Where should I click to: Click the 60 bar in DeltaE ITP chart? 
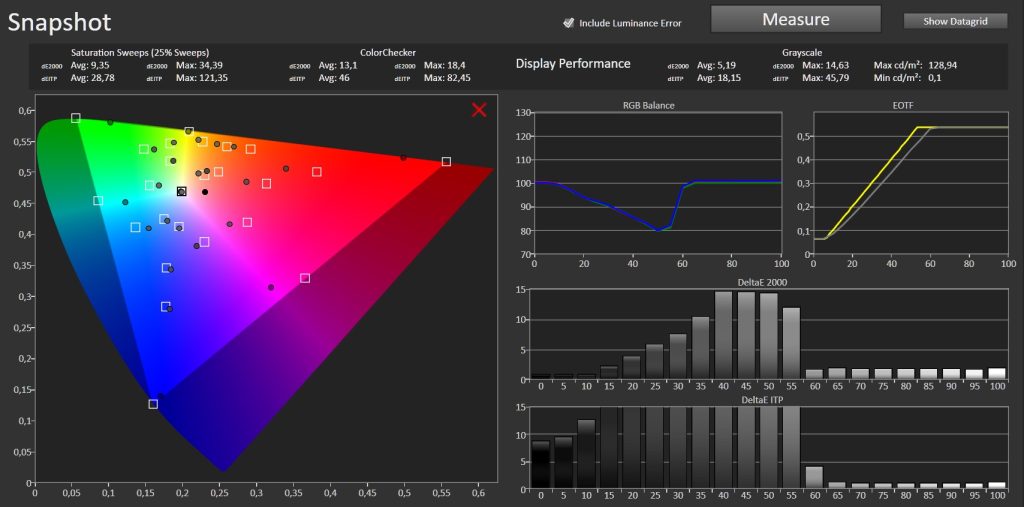(814, 476)
